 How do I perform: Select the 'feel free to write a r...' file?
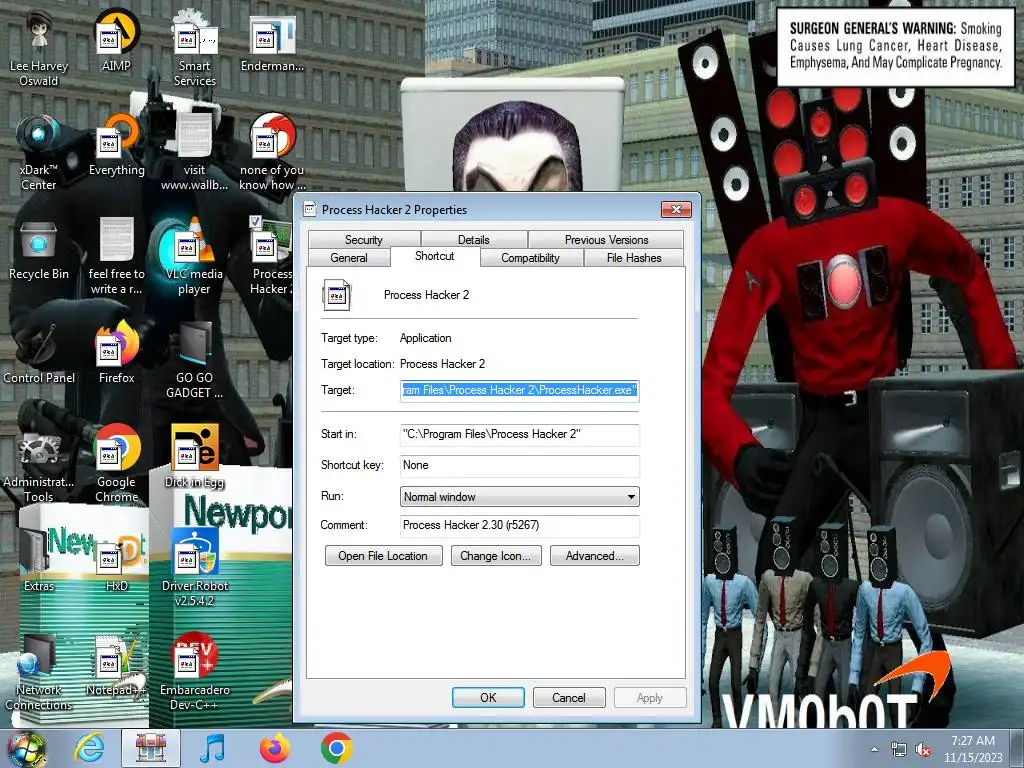pos(116,257)
